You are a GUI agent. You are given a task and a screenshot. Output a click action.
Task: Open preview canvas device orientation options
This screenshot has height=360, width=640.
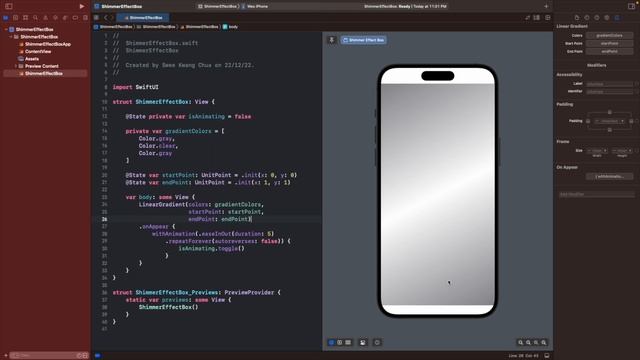377,342
